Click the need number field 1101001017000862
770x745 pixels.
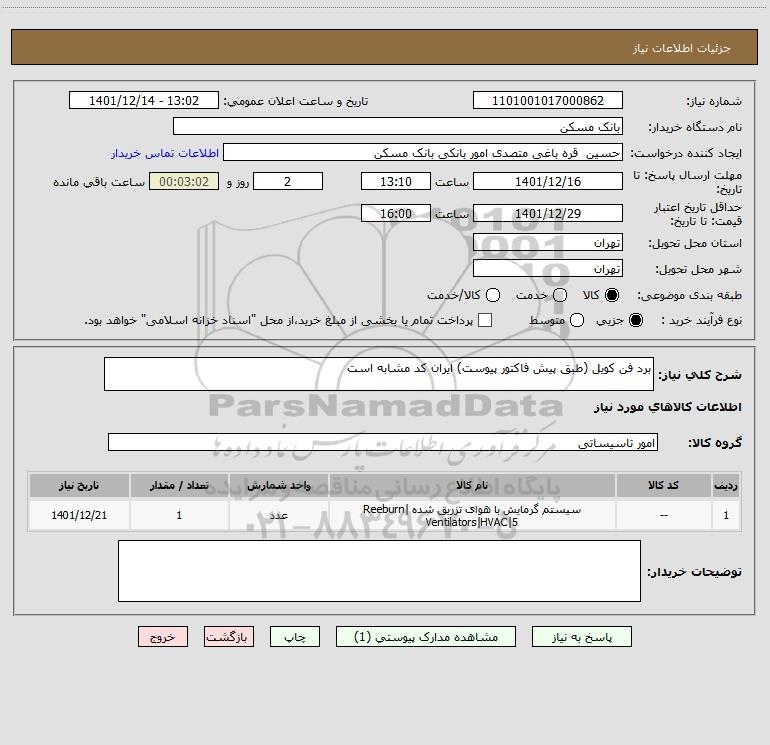click(x=548, y=100)
